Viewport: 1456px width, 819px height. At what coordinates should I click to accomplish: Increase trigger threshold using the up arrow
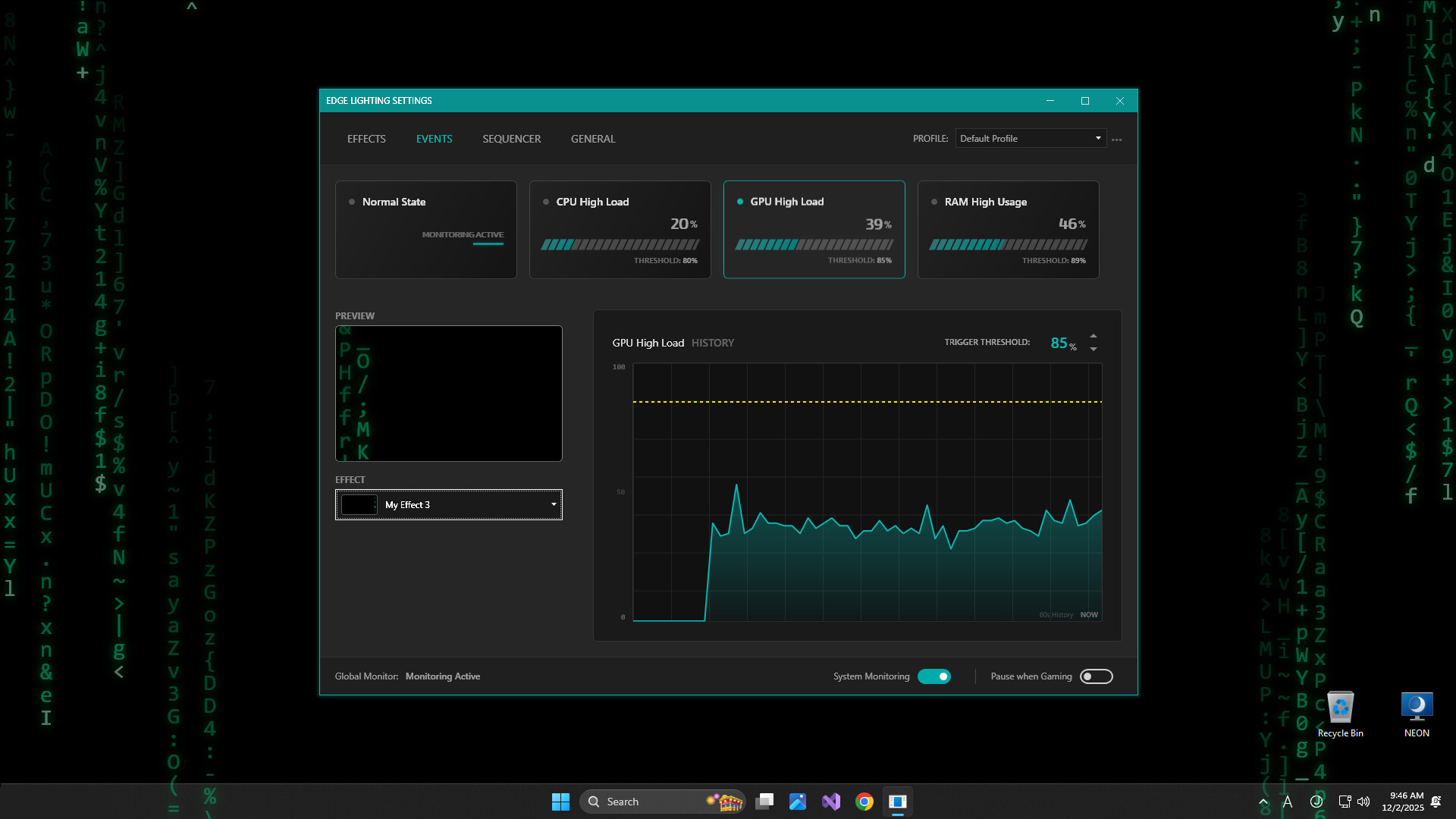tap(1093, 337)
